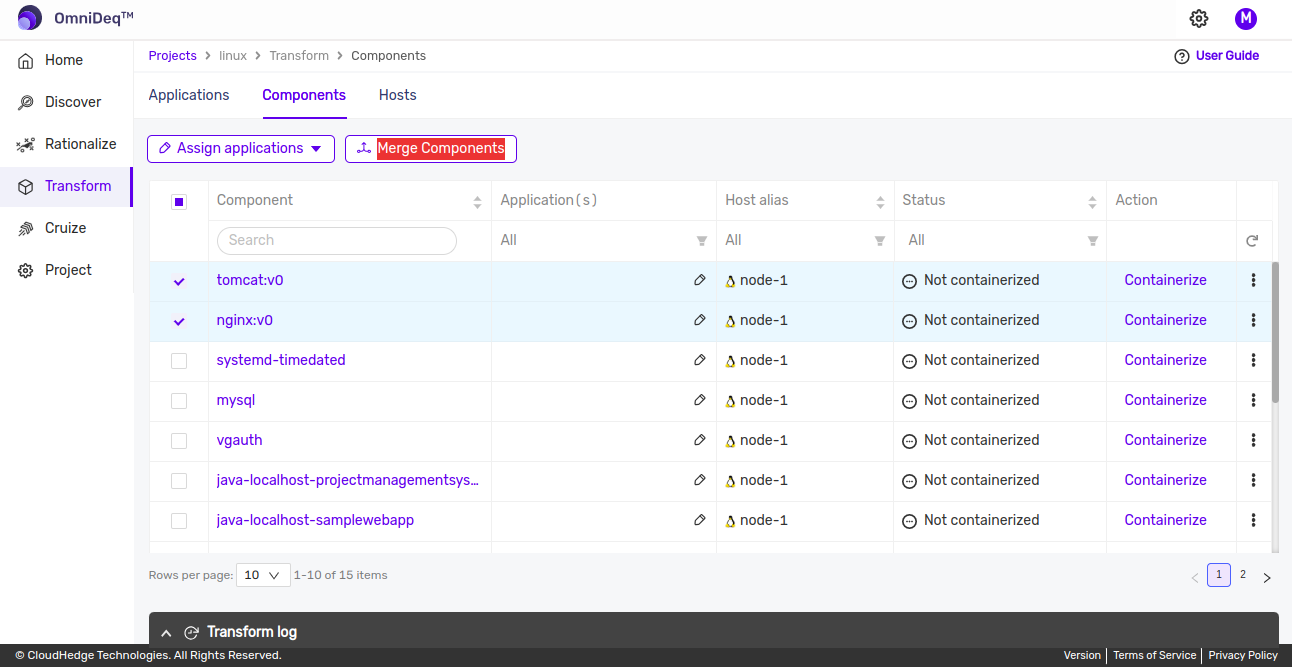The width and height of the screenshot is (1292, 667).
Task: Open Terms of Service footer link
Action: tap(1154, 655)
